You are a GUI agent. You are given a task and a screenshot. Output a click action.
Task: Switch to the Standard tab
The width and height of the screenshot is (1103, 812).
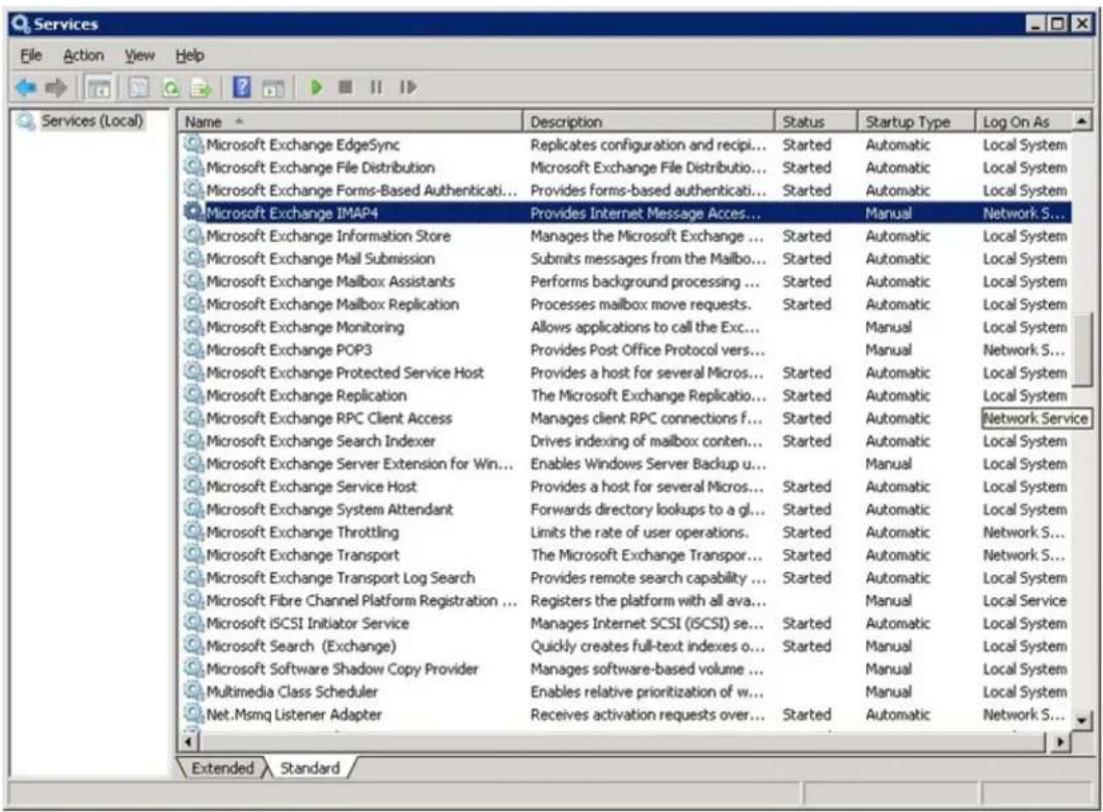[x=310, y=768]
